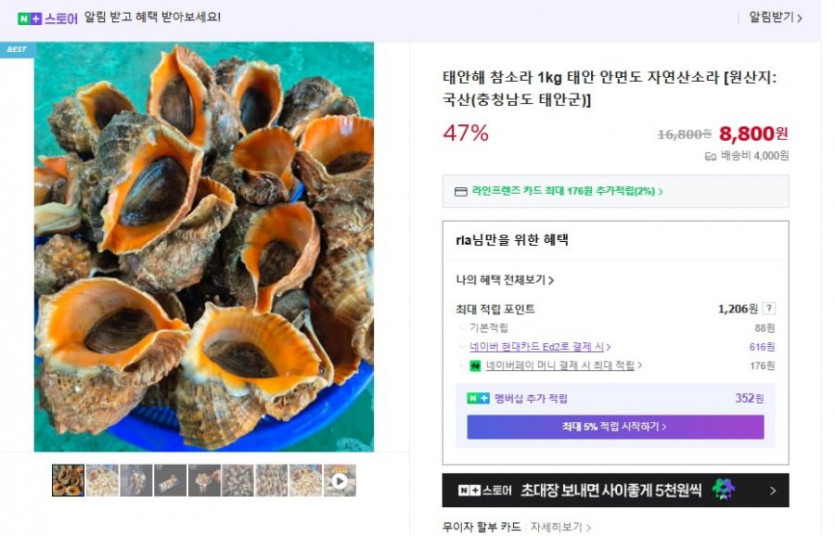
Task: Click the mascot icon on the black banner
Action: pos(722,490)
